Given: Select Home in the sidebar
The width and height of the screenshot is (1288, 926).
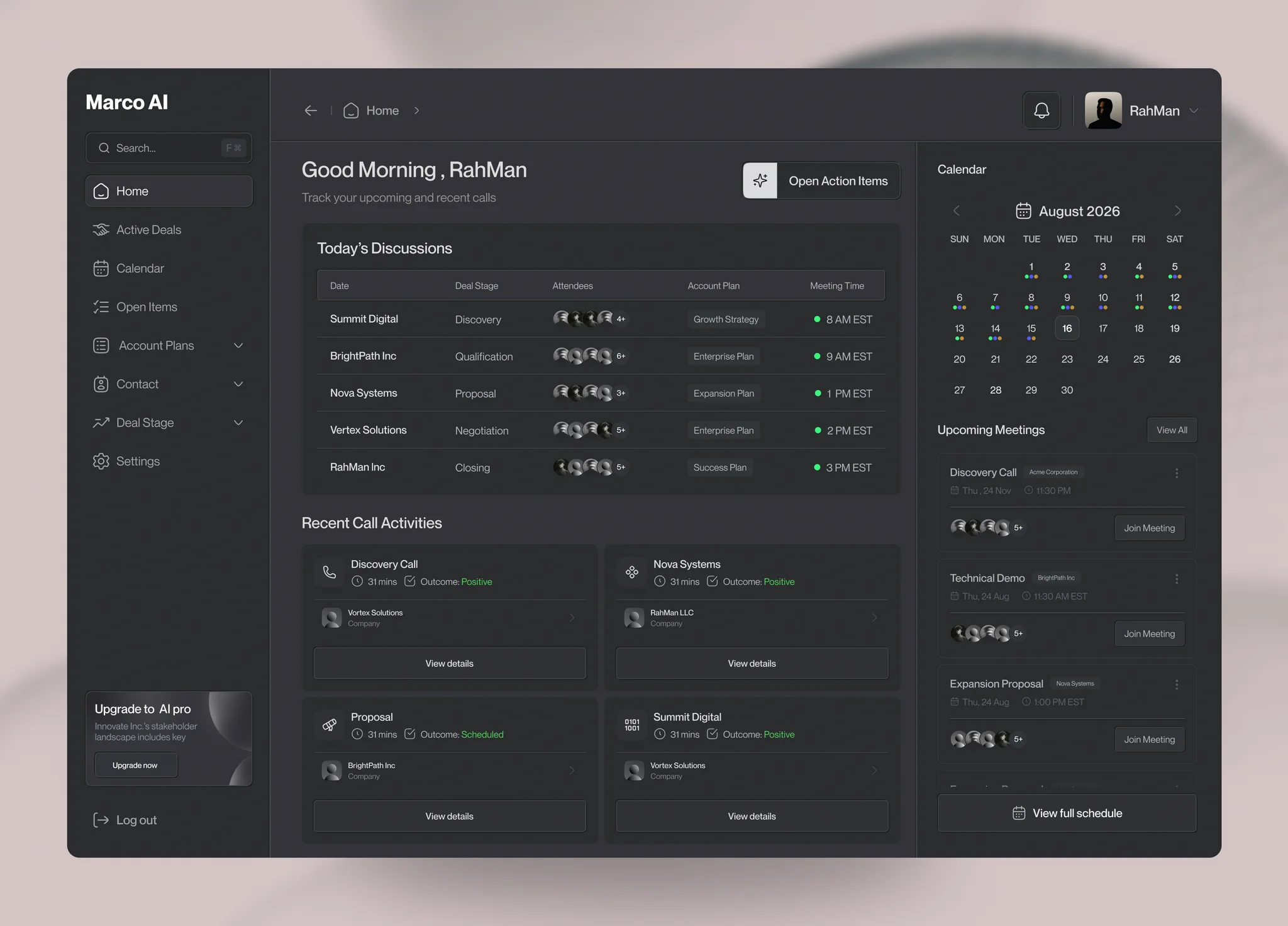Looking at the screenshot, I should point(169,191).
